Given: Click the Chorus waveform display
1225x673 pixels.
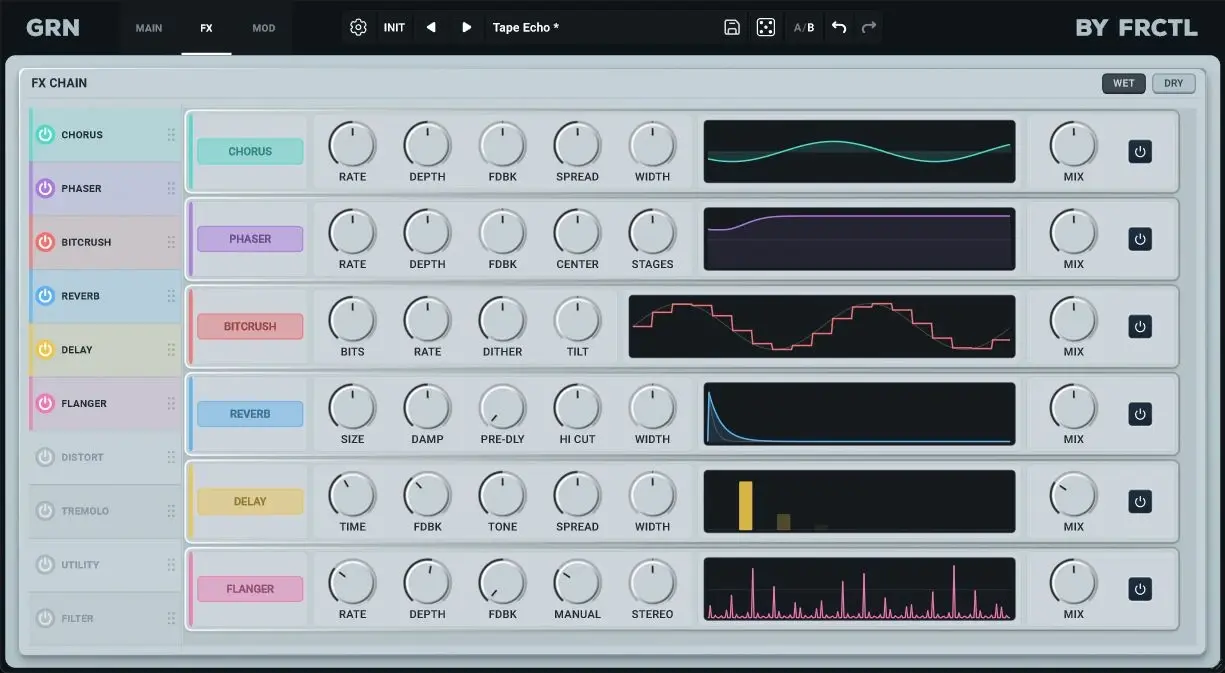Looking at the screenshot, I should point(859,152).
